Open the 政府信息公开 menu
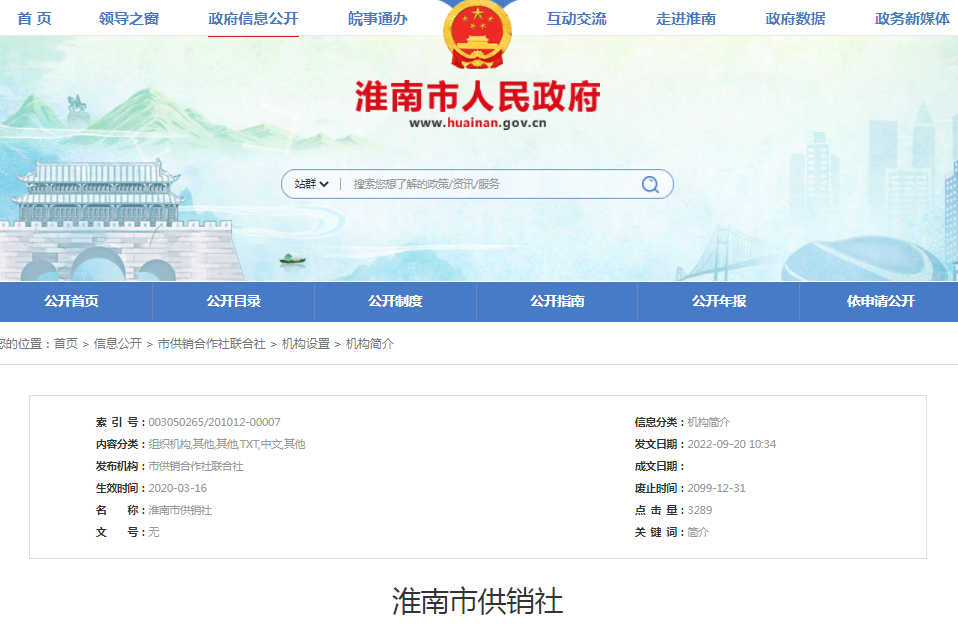The height and width of the screenshot is (624, 958). coord(252,18)
